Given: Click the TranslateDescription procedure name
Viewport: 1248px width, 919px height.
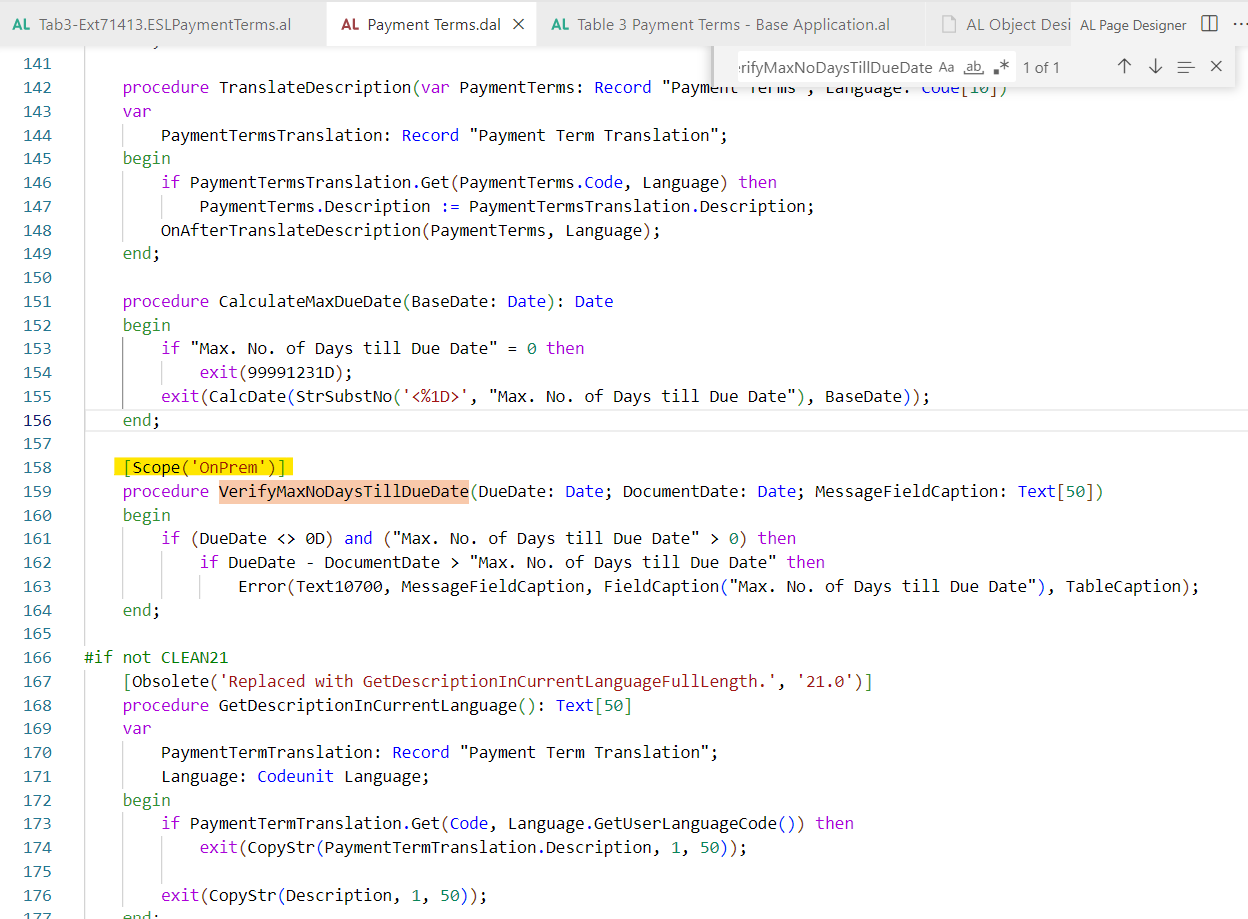Looking at the screenshot, I should click(315, 87).
